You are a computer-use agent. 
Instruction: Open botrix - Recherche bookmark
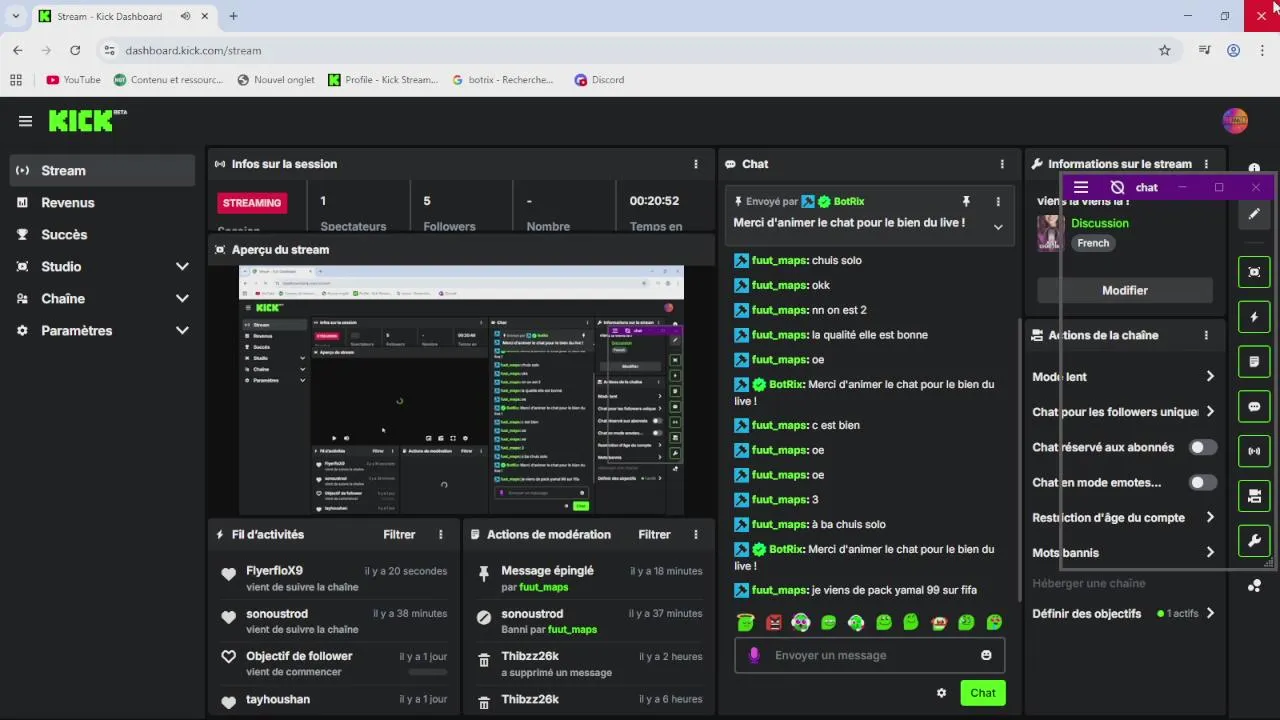tap(502, 80)
